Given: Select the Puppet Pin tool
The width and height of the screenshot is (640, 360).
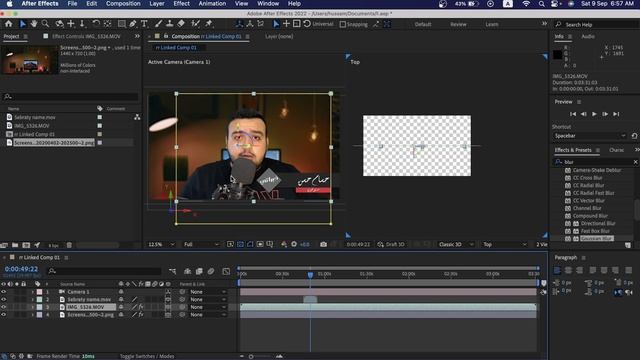Looking at the screenshot, I should (x=209, y=24).
